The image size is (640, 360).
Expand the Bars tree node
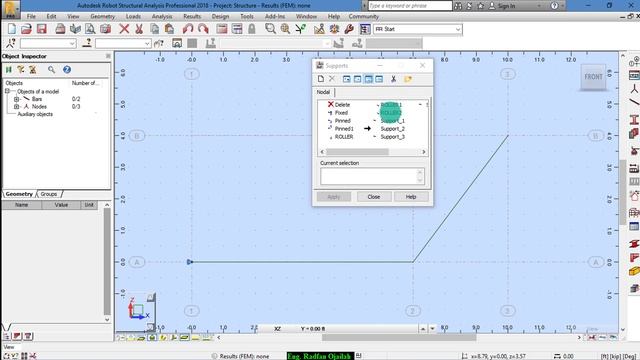coord(16,99)
